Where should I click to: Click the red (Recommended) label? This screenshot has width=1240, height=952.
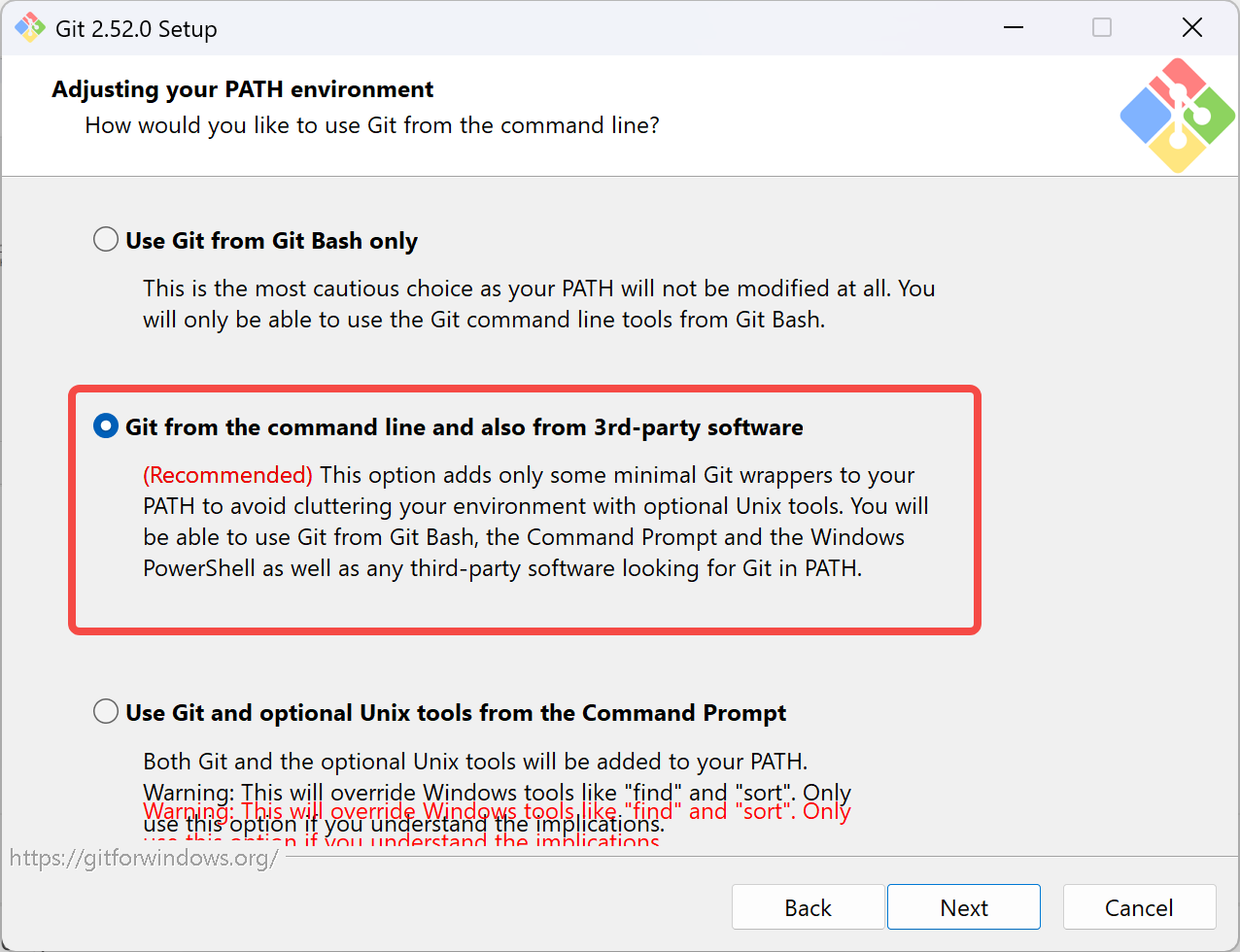tap(227, 475)
